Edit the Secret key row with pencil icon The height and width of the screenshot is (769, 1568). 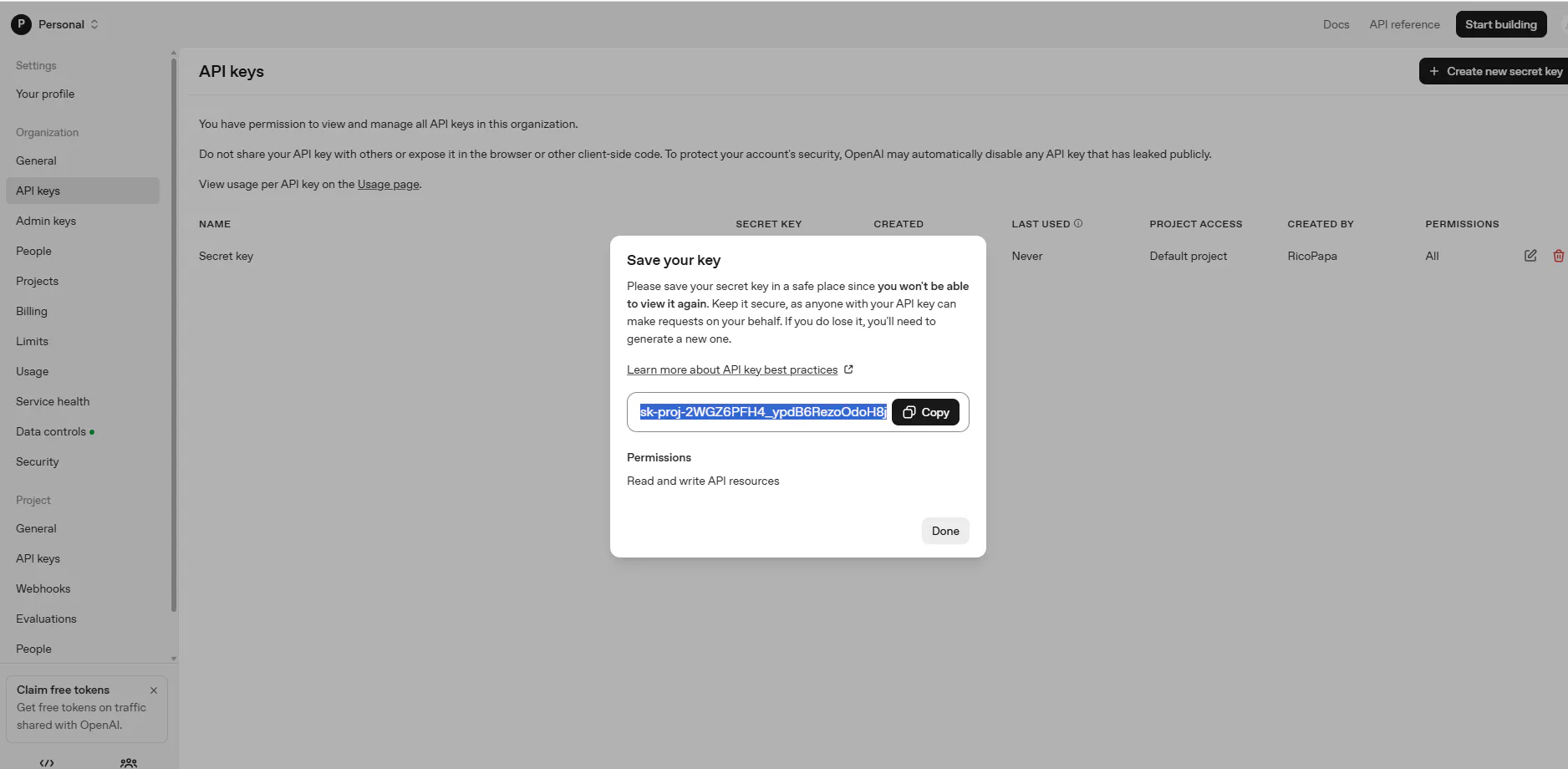pyautogui.click(x=1530, y=256)
